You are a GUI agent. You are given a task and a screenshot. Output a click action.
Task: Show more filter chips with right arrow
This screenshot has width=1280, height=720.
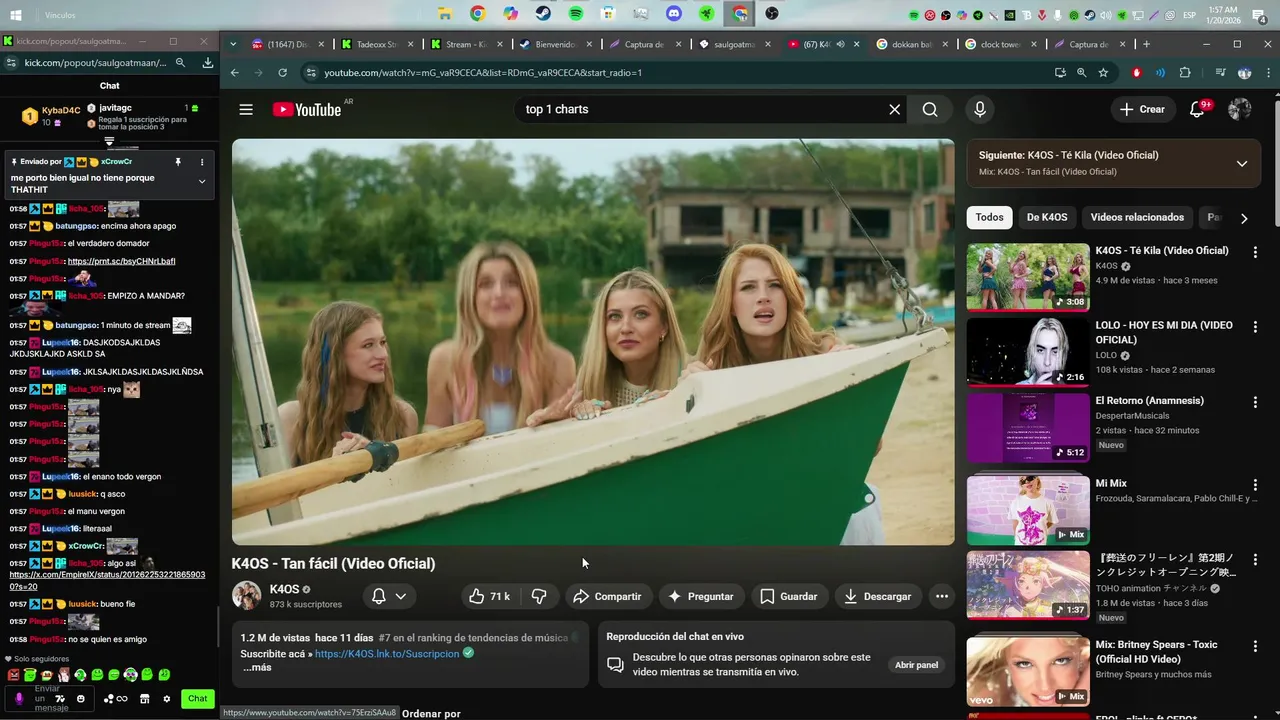1244,218
